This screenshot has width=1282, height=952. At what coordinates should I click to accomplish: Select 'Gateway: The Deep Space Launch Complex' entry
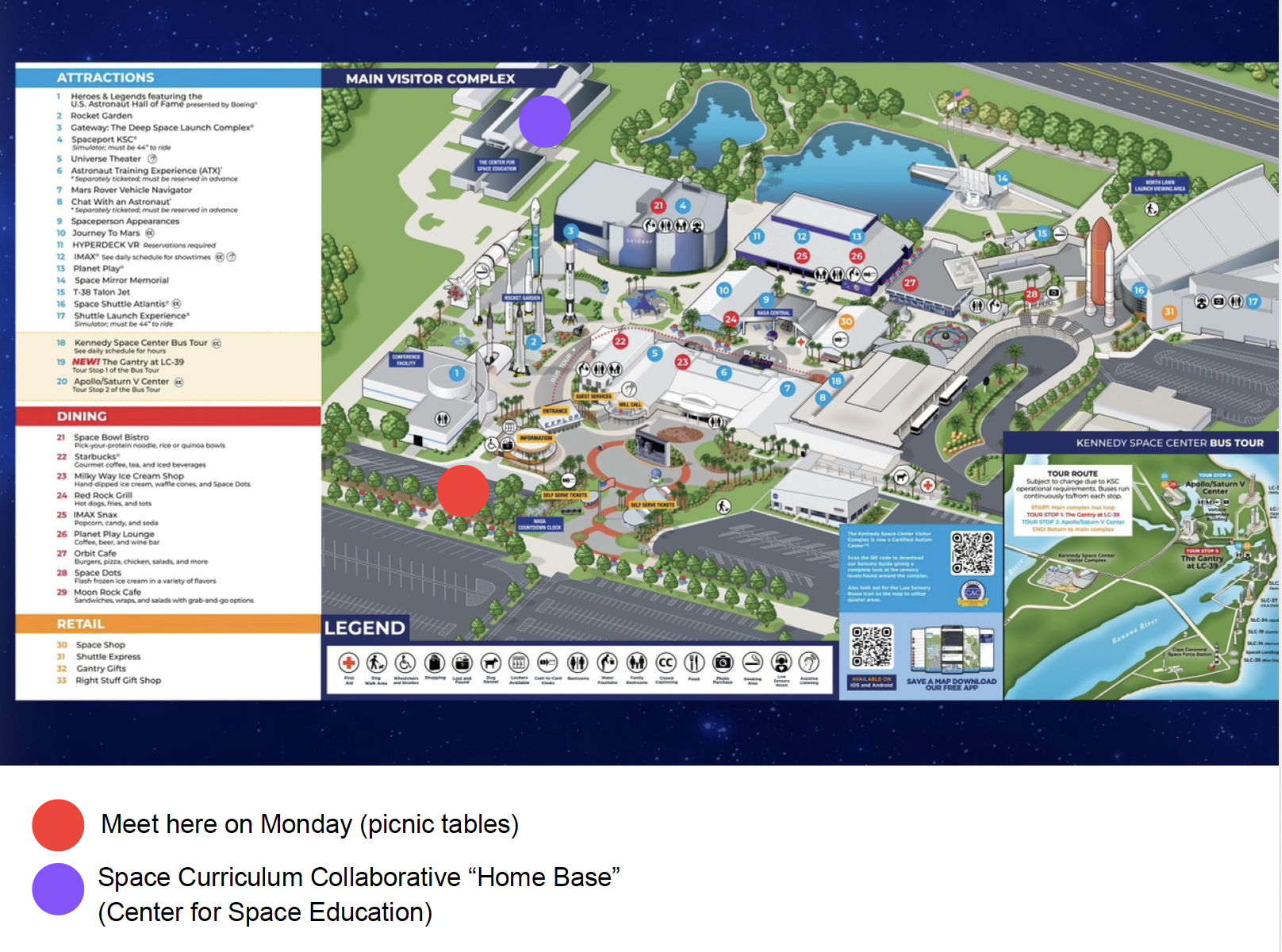point(162,128)
